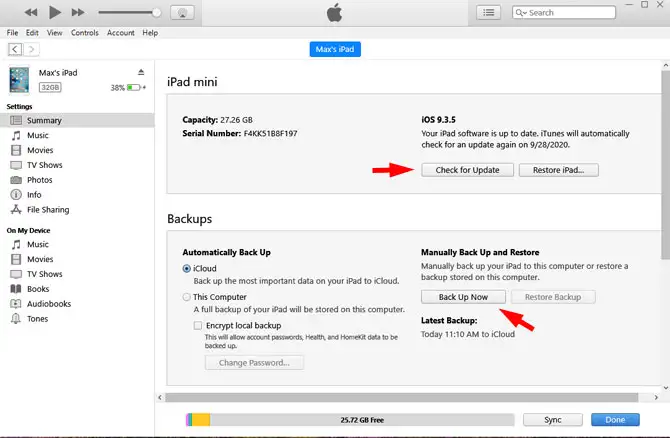Click the battery level icon
This screenshot has height=438, width=670.
coord(134,88)
